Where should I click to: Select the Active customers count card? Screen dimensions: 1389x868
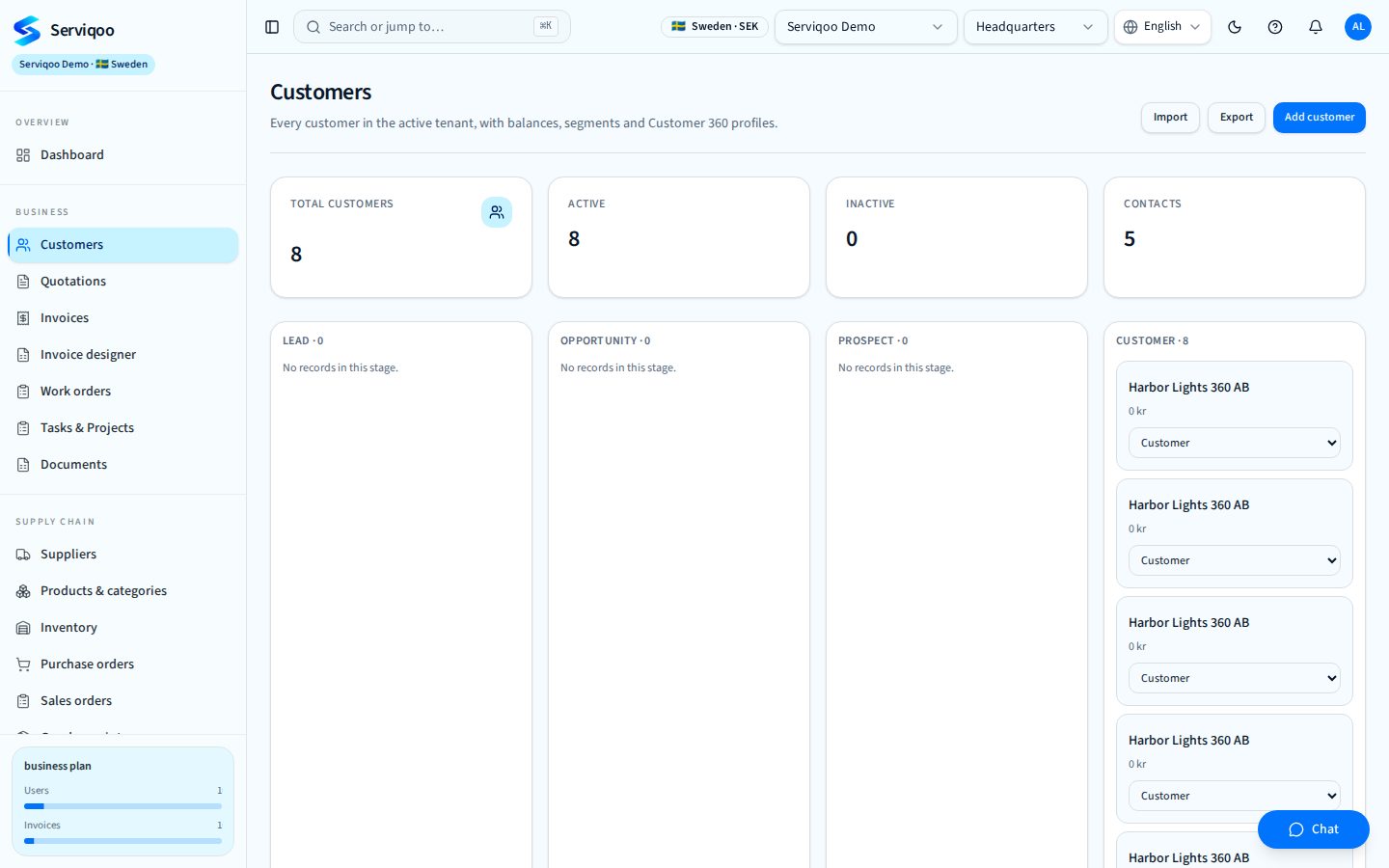tap(679, 237)
